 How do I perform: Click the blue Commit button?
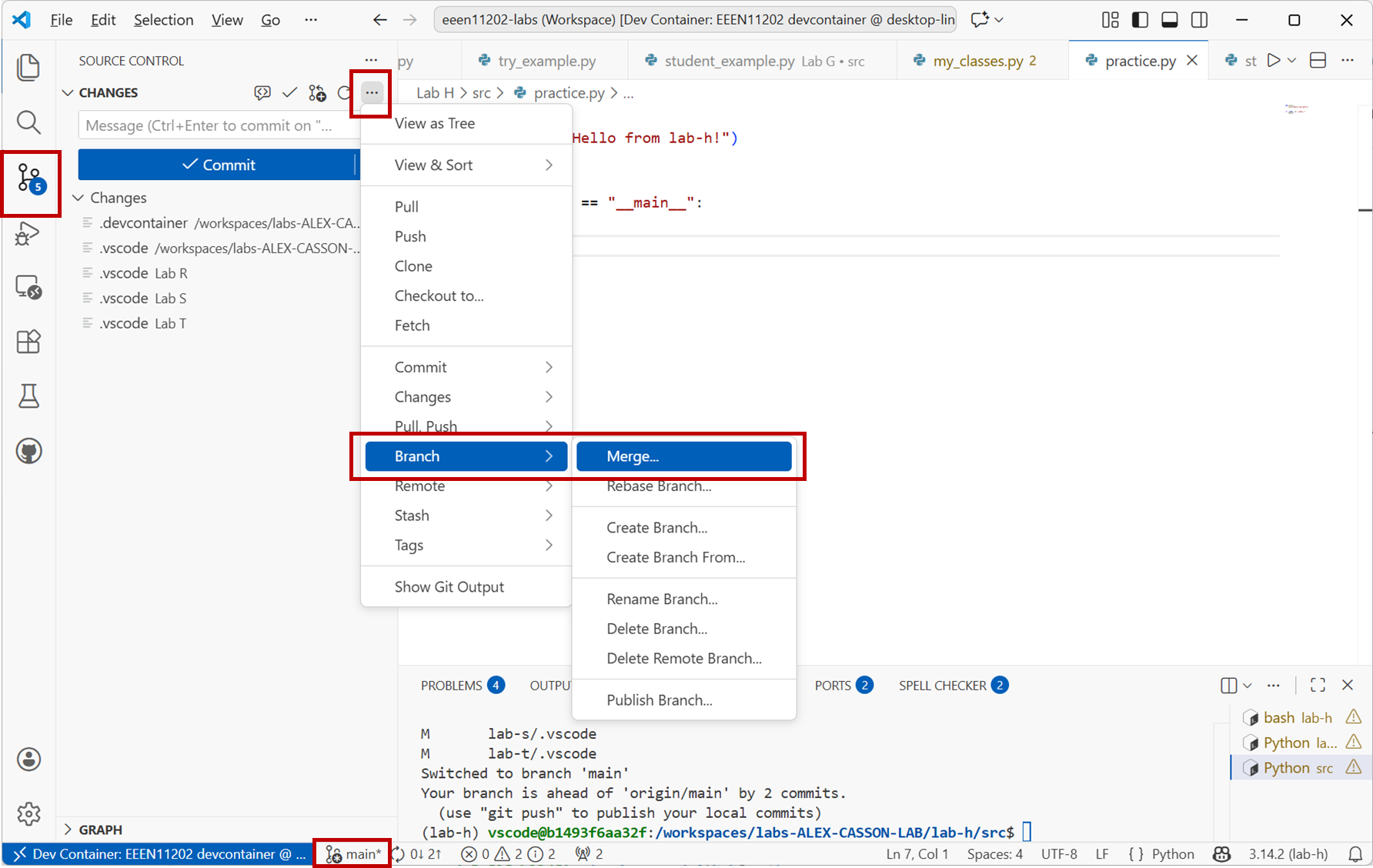click(217, 165)
